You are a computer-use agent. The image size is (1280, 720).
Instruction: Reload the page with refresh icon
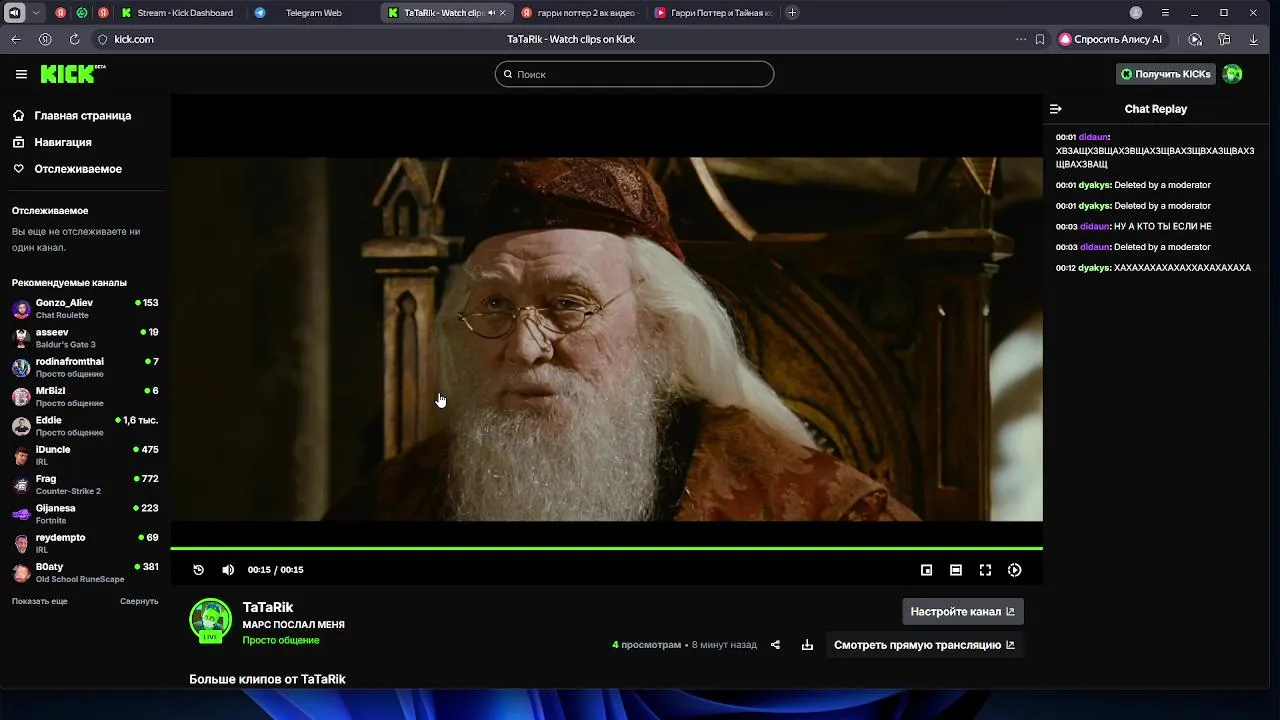click(74, 39)
